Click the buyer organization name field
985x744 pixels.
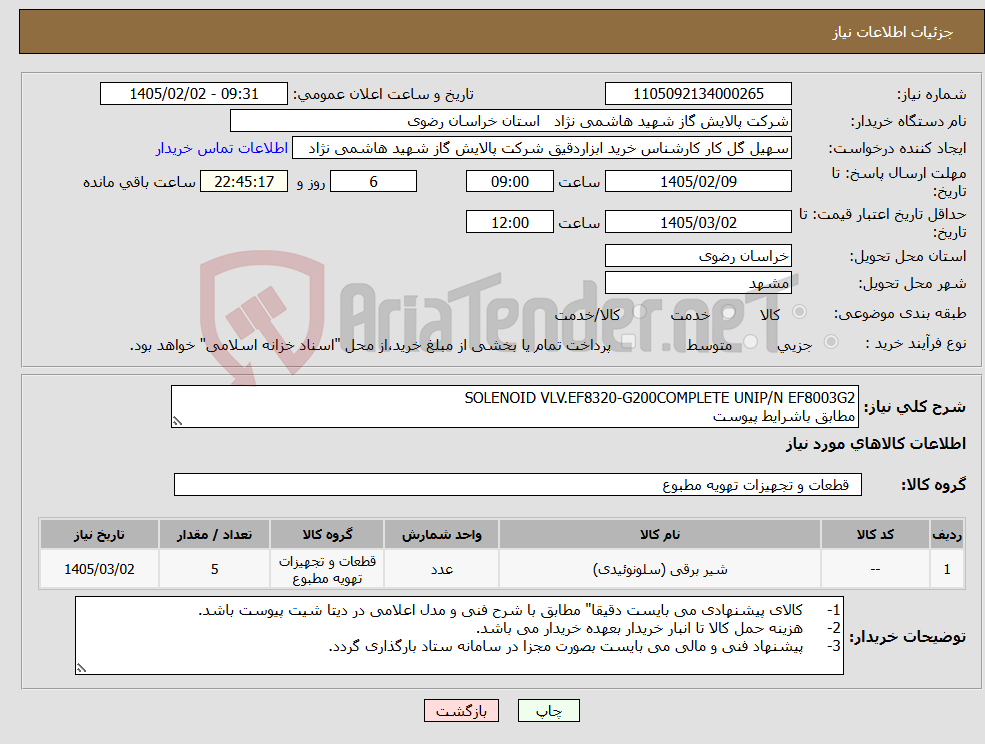click(511, 121)
